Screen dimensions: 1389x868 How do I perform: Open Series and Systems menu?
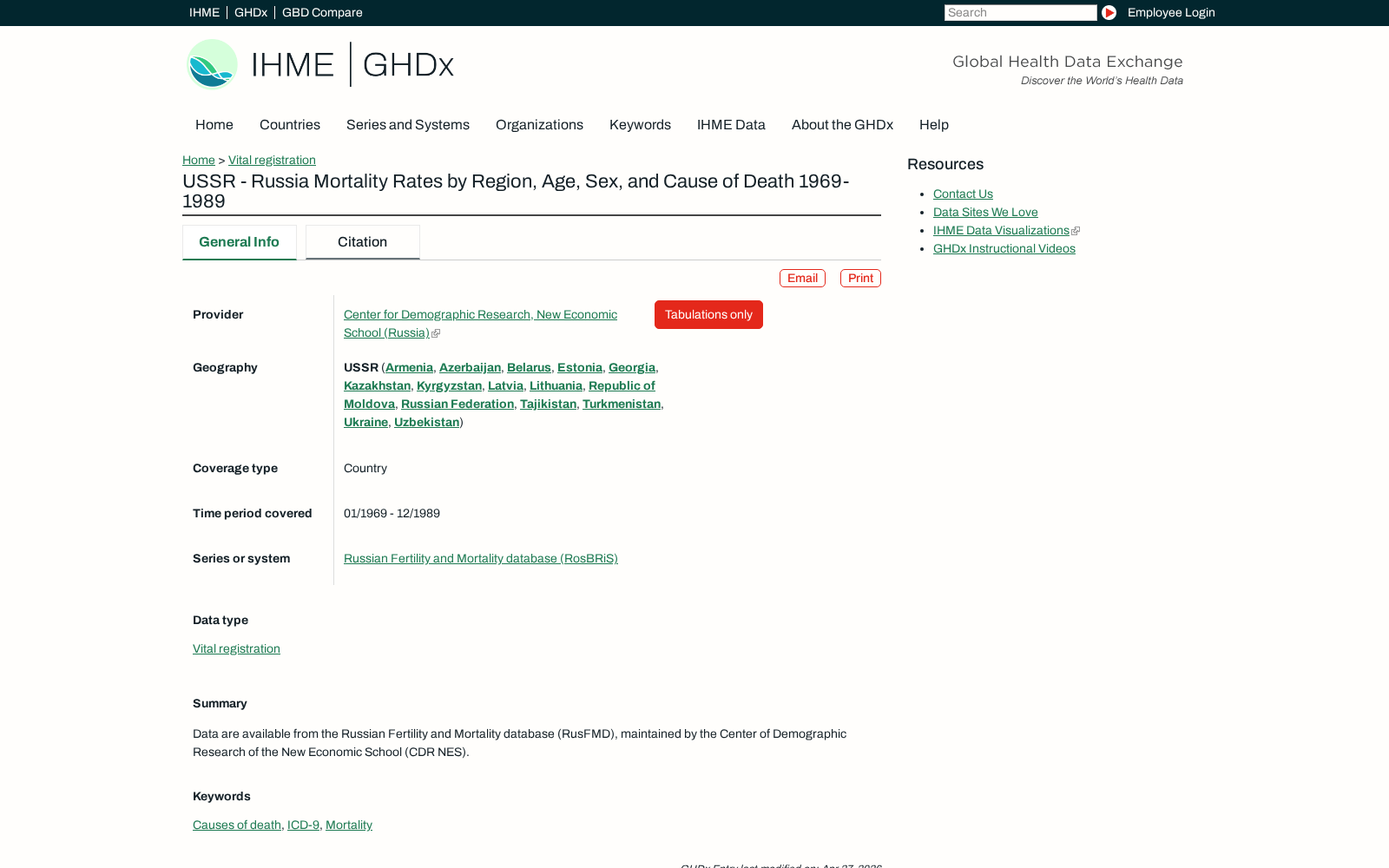[x=408, y=125]
